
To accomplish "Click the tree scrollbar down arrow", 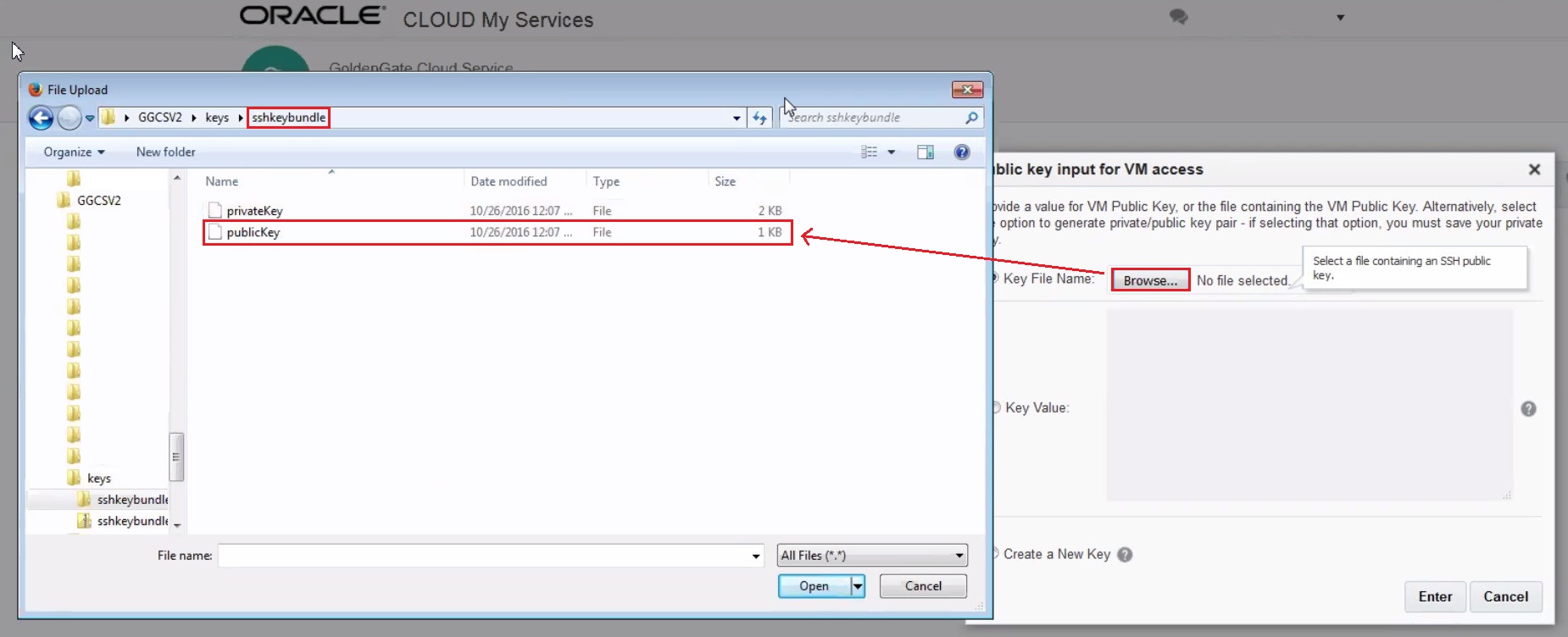I will (177, 525).
